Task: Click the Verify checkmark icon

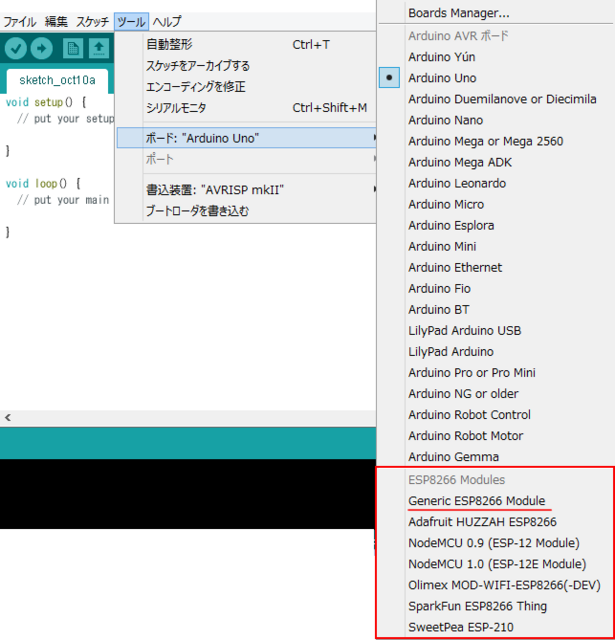Action: [16, 49]
